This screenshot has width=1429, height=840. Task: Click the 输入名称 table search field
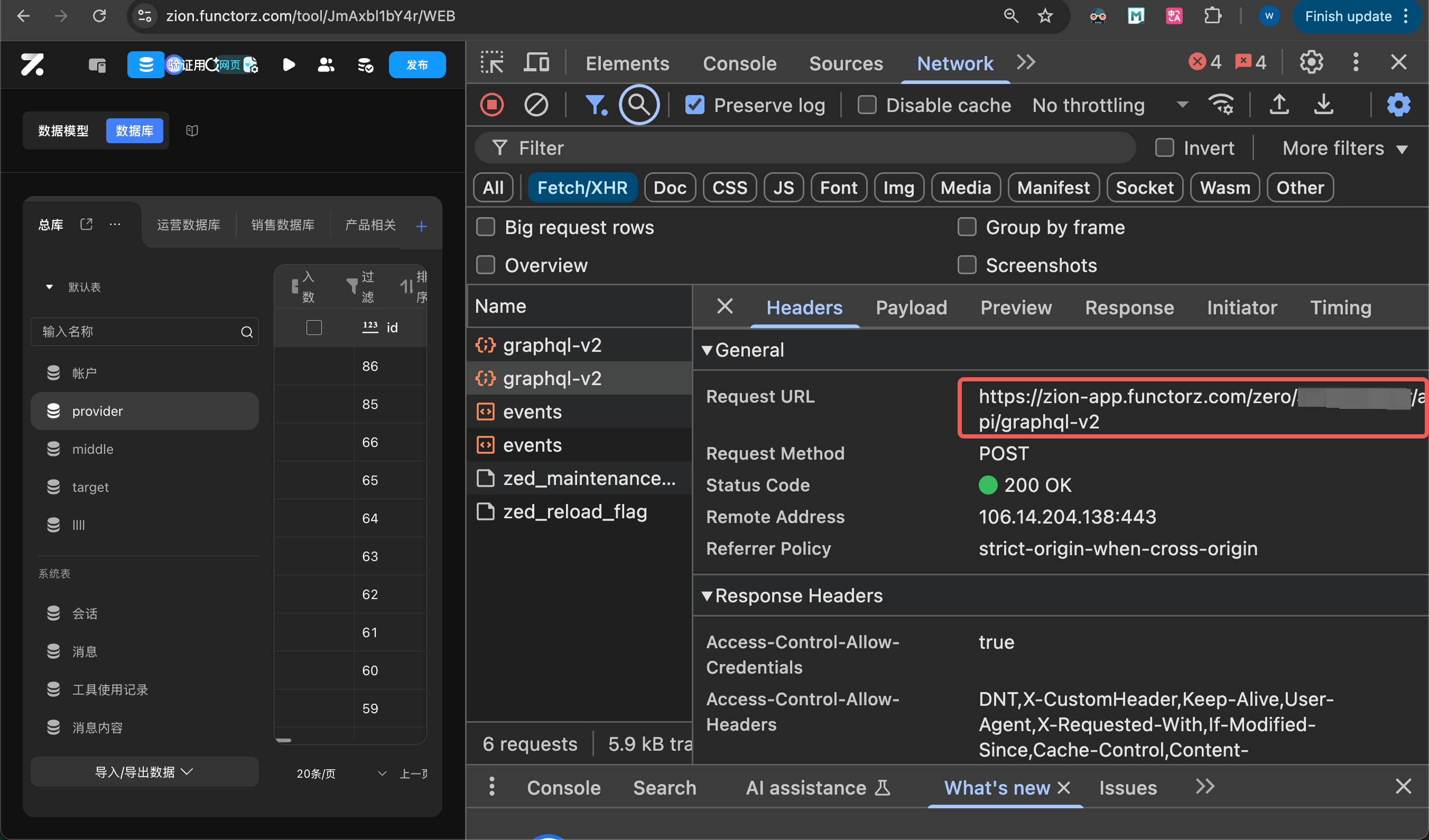[x=136, y=332]
